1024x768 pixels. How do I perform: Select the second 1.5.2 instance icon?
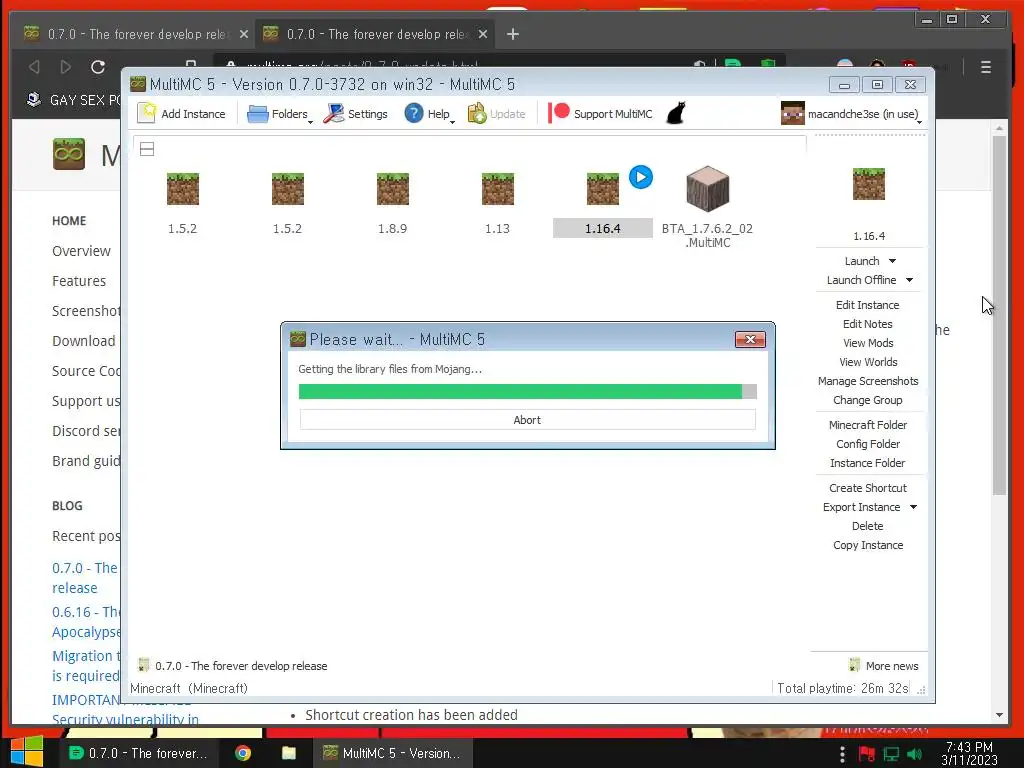[x=287, y=189]
